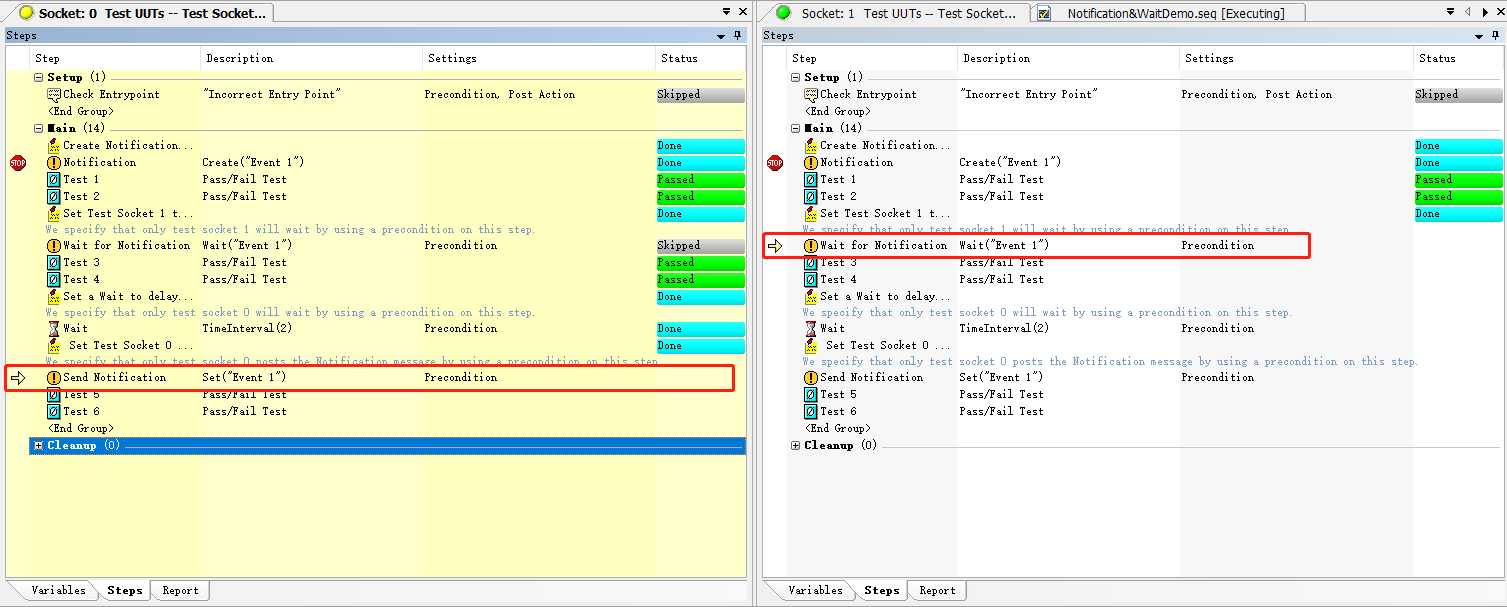This screenshot has height=607, width=1507.
Task: Click the Notification step exclamation icon in Socket 0
Action: click(x=54, y=162)
